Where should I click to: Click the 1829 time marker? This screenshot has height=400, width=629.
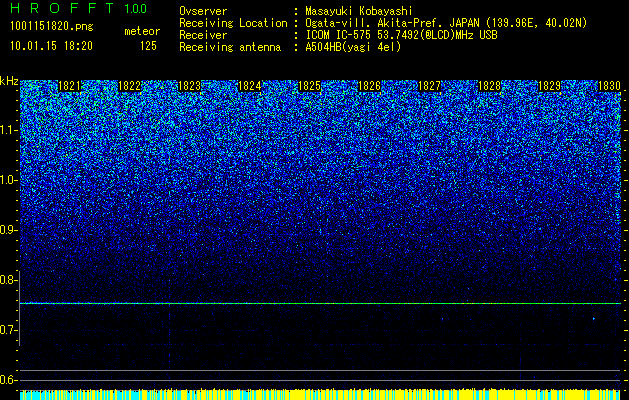(x=549, y=86)
